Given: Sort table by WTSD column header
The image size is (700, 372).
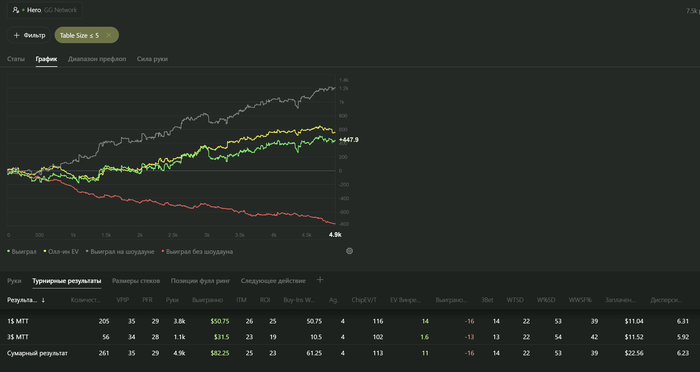Looking at the screenshot, I should [515, 300].
